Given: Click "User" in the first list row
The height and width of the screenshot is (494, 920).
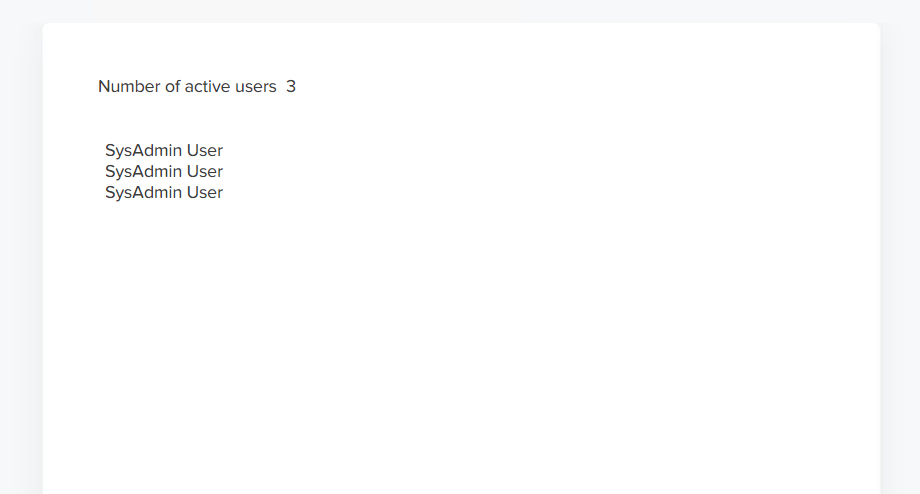Looking at the screenshot, I should [x=205, y=151].
